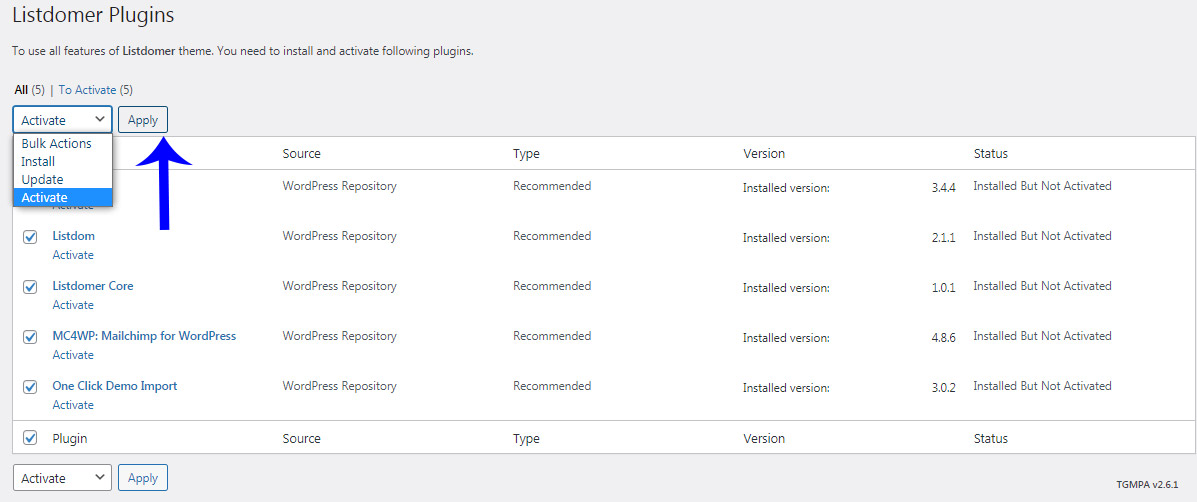The width and height of the screenshot is (1197, 502).
Task: Uncheck the MC4WP Mailchimp plugin checkbox
Action: (x=30, y=337)
